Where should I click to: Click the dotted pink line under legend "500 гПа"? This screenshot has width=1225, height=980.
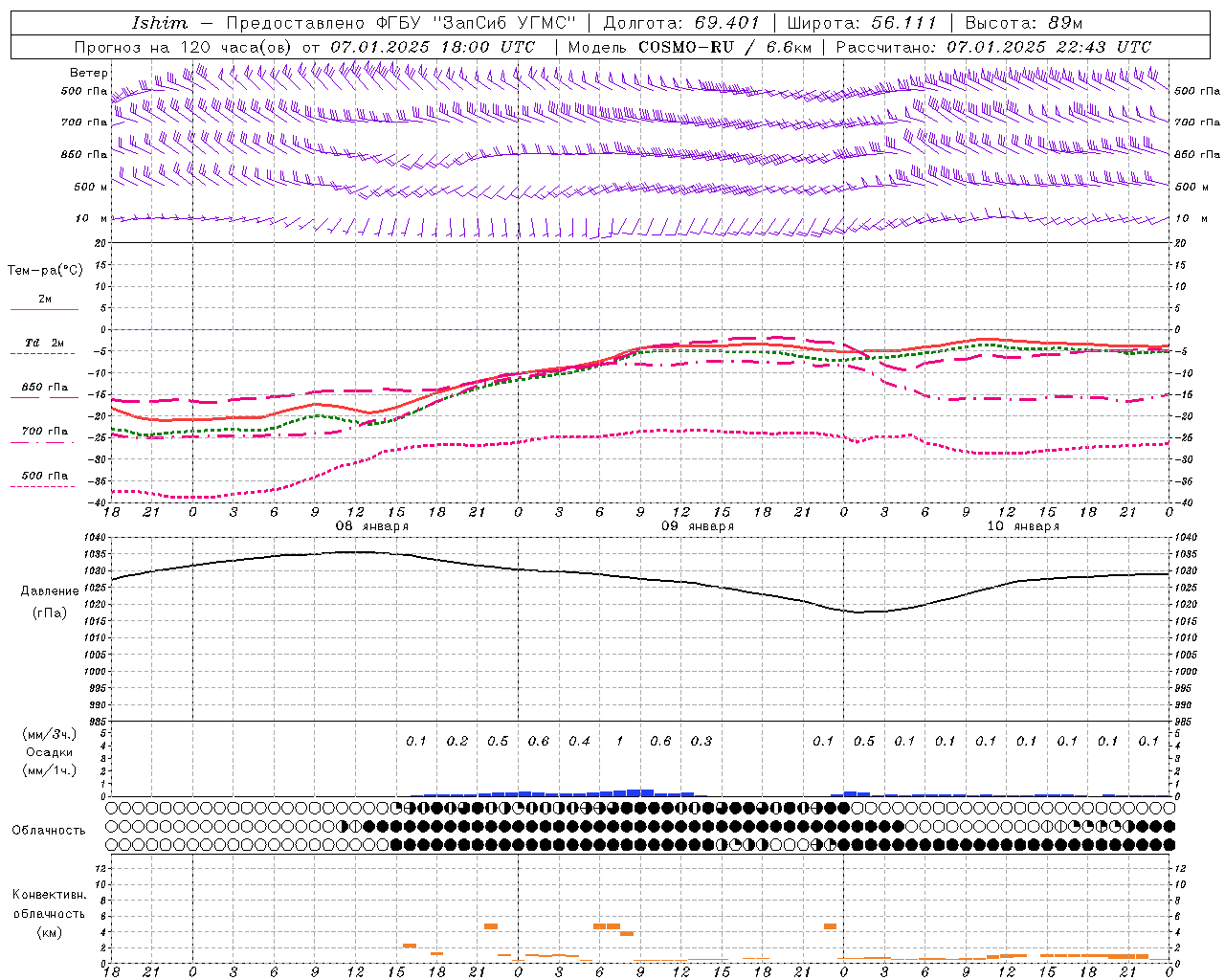(x=42, y=486)
